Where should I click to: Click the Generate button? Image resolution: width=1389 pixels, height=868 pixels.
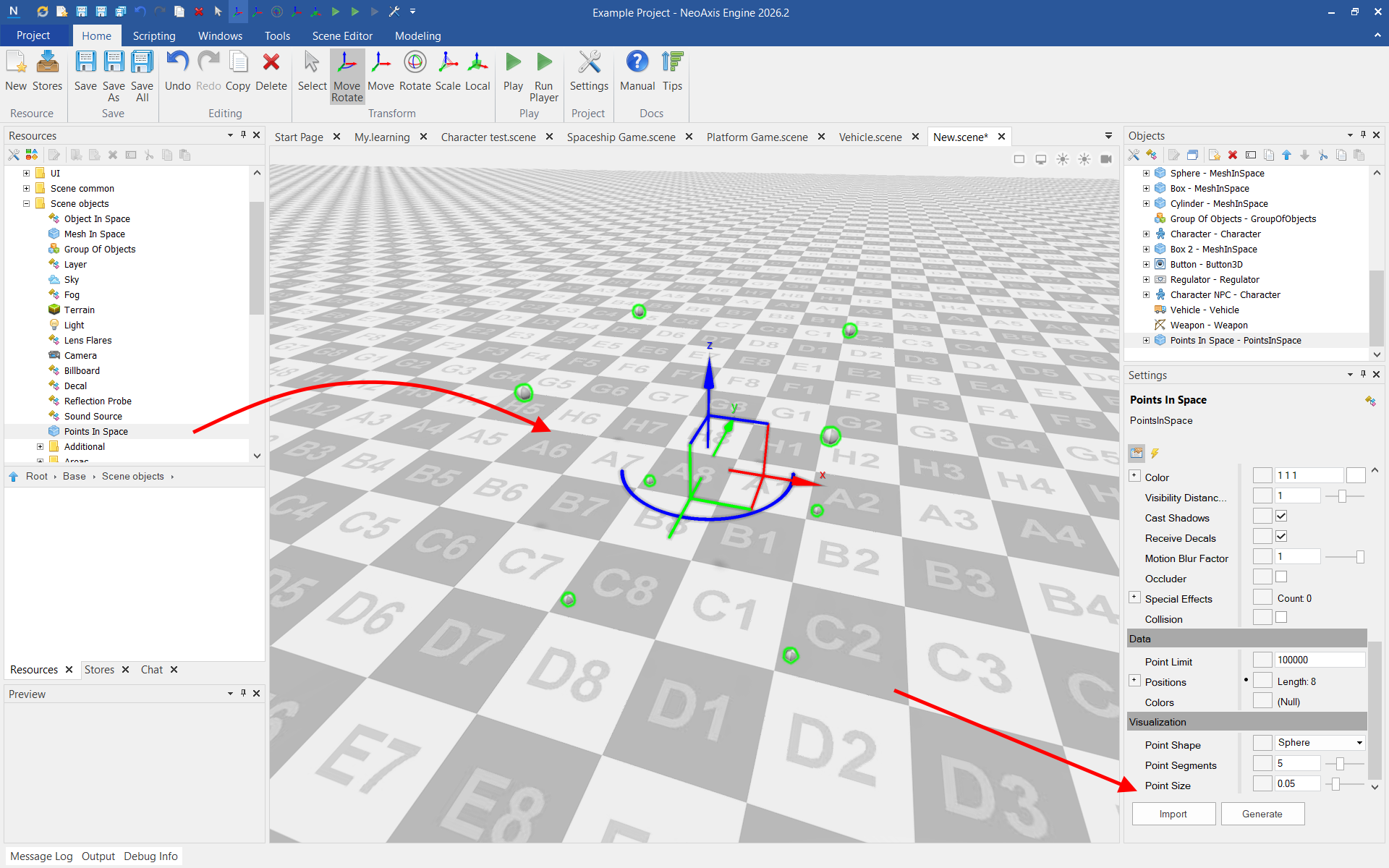coord(1262,814)
